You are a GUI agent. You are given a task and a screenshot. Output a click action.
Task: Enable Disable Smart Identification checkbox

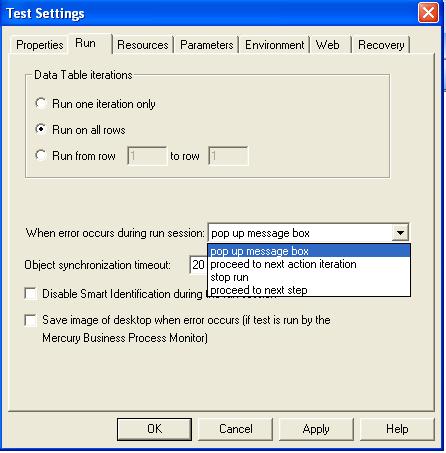click(31, 294)
